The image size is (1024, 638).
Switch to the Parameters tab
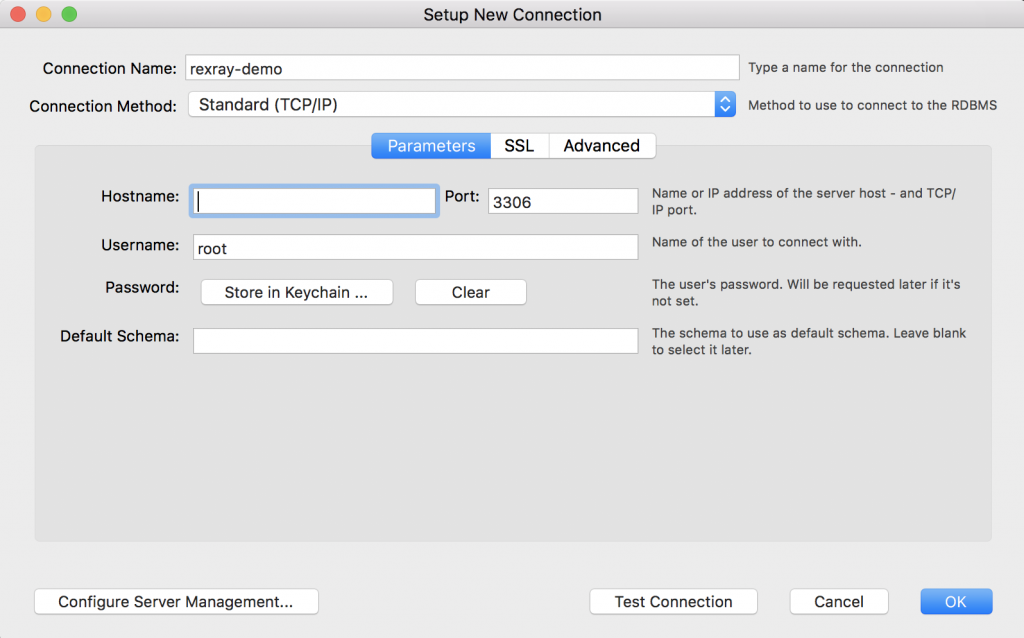point(430,145)
